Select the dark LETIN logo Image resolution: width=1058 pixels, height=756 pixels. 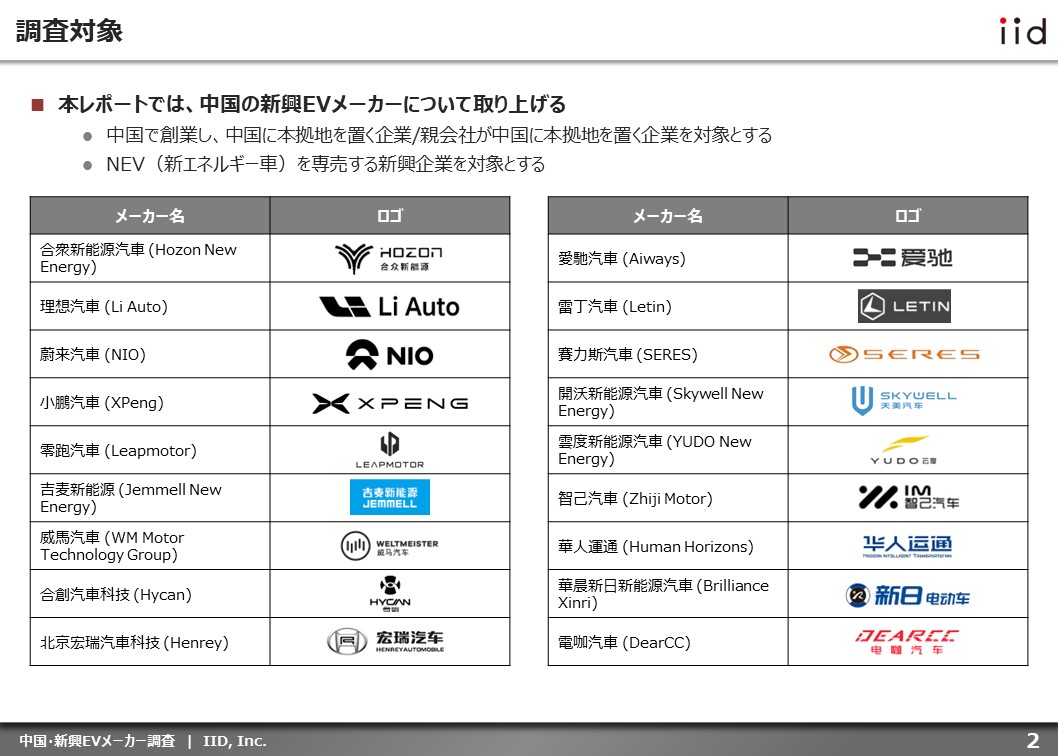point(904,306)
